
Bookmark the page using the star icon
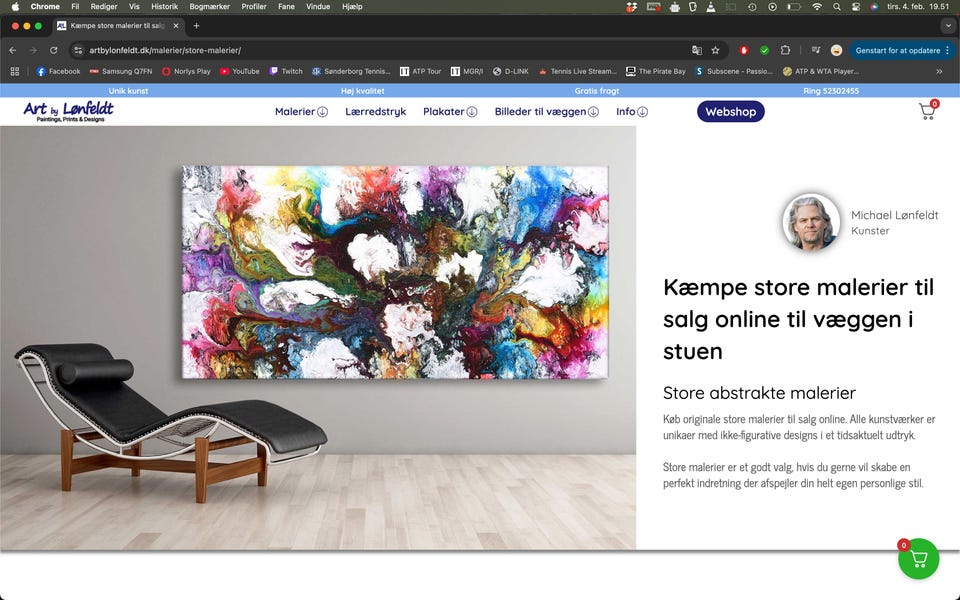pyautogui.click(x=715, y=50)
